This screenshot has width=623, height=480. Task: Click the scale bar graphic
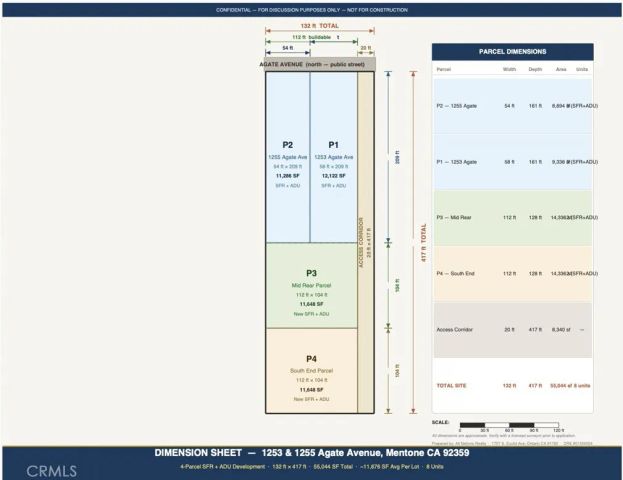click(509, 425)
